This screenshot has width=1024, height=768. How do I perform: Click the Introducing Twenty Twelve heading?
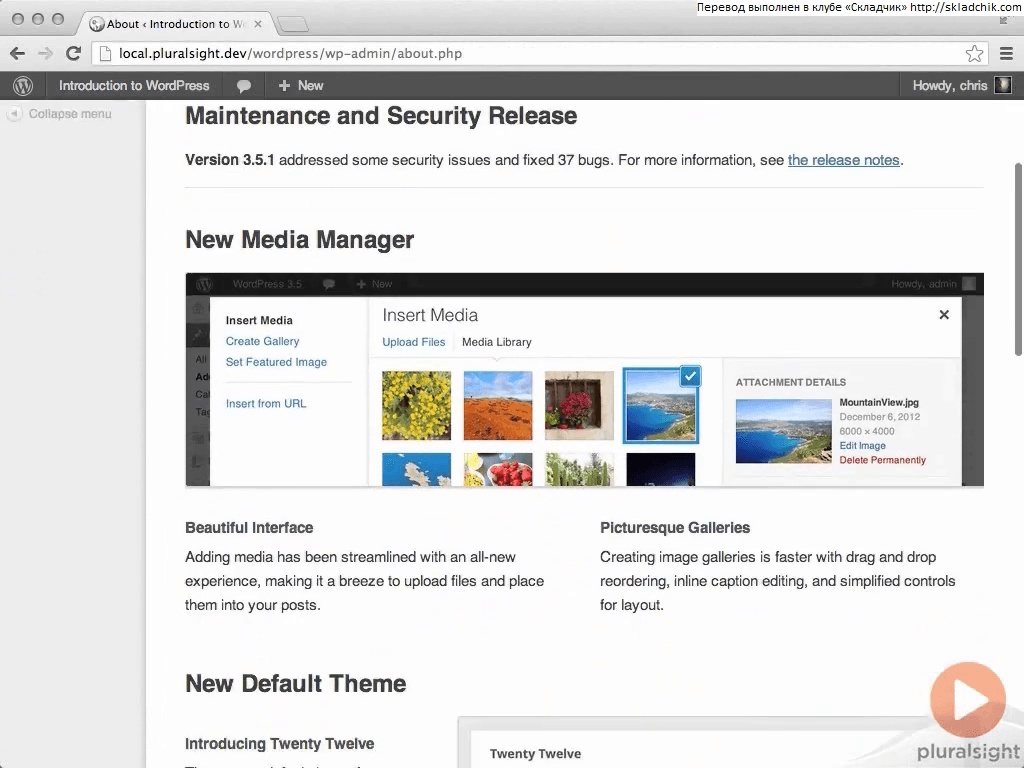click(279, 744)
